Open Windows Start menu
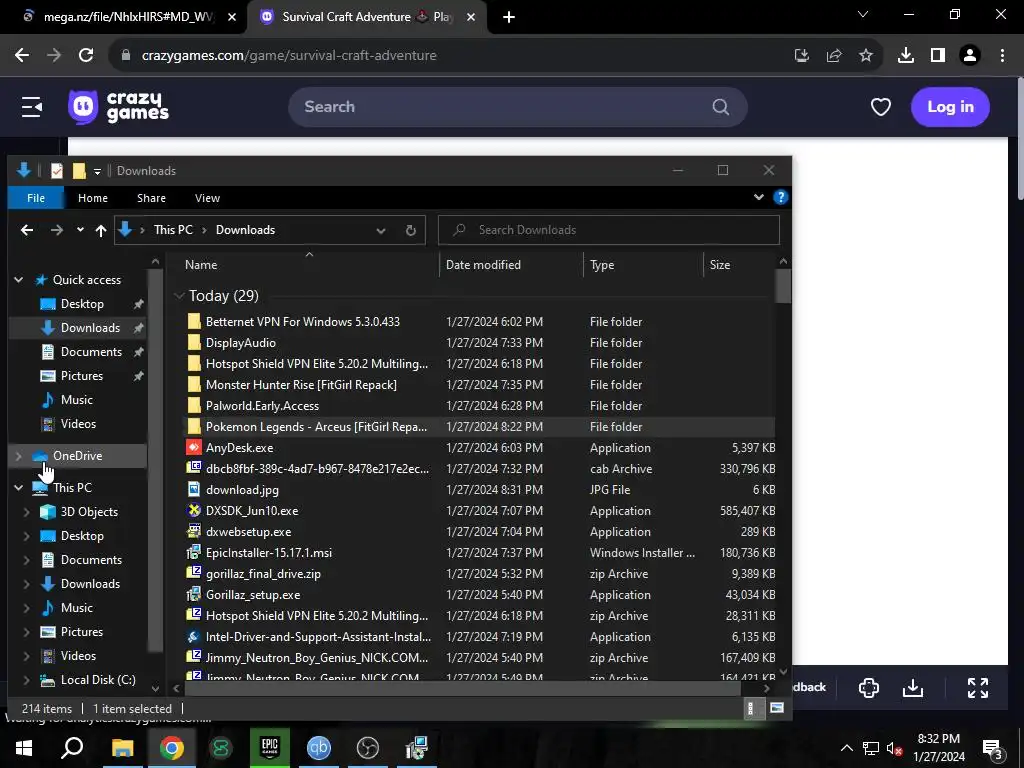Screen dimensions: 1024x768 tap(24, 748)
